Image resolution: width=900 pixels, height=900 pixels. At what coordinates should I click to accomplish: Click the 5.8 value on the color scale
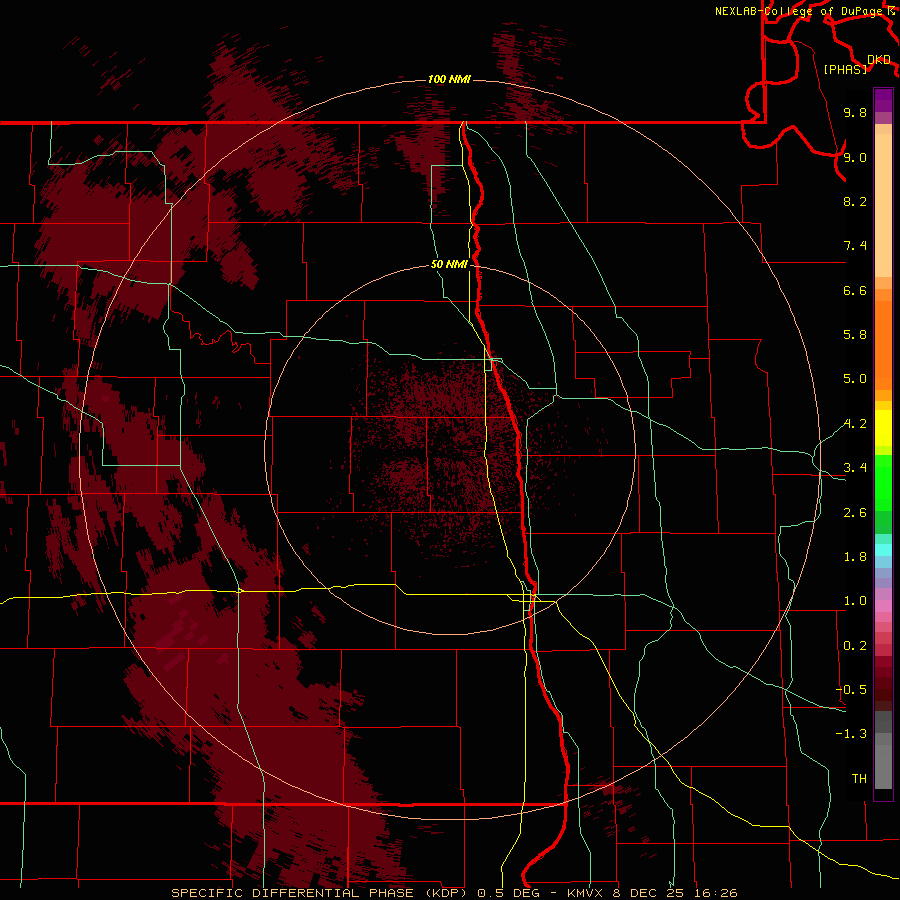[x=855, y=335]
